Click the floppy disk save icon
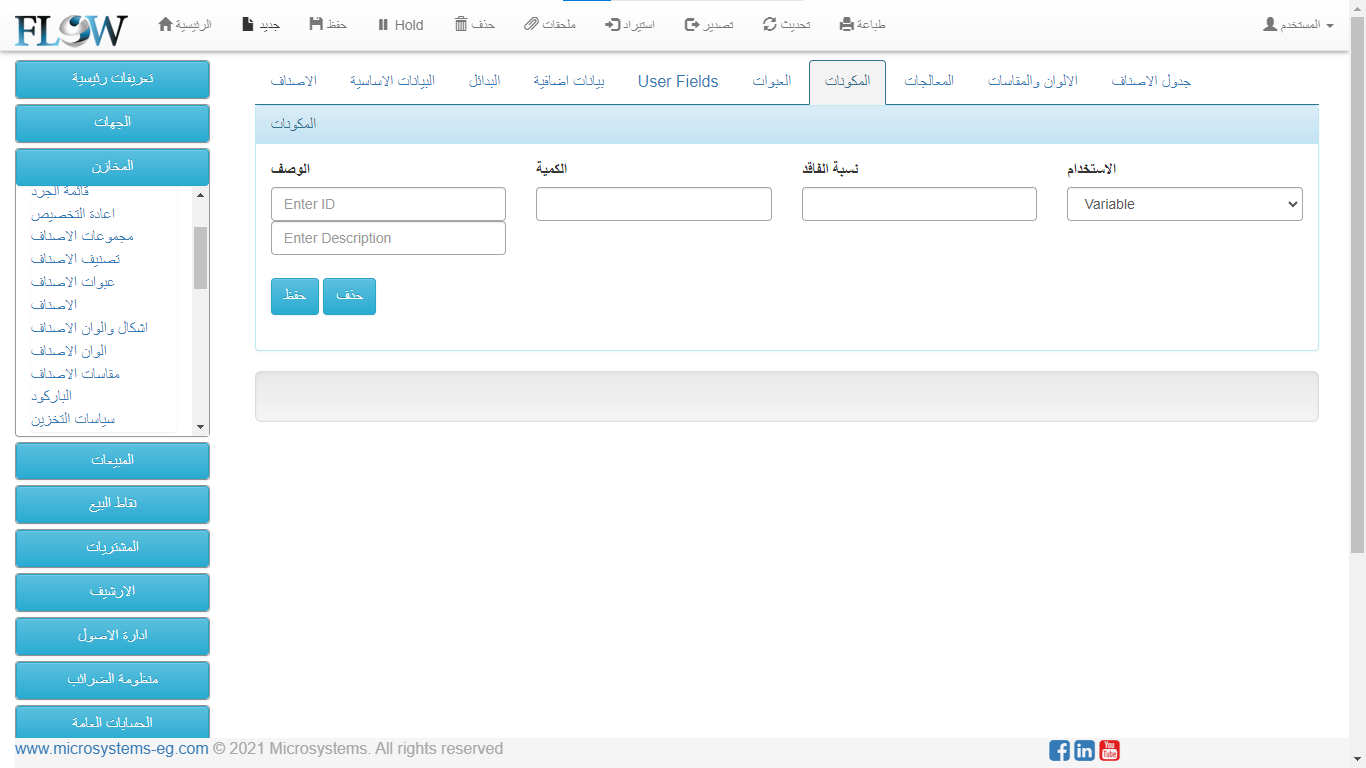The height and width of the screenshot is (768, 1366). pyautogui.click(x=316, y=24)
